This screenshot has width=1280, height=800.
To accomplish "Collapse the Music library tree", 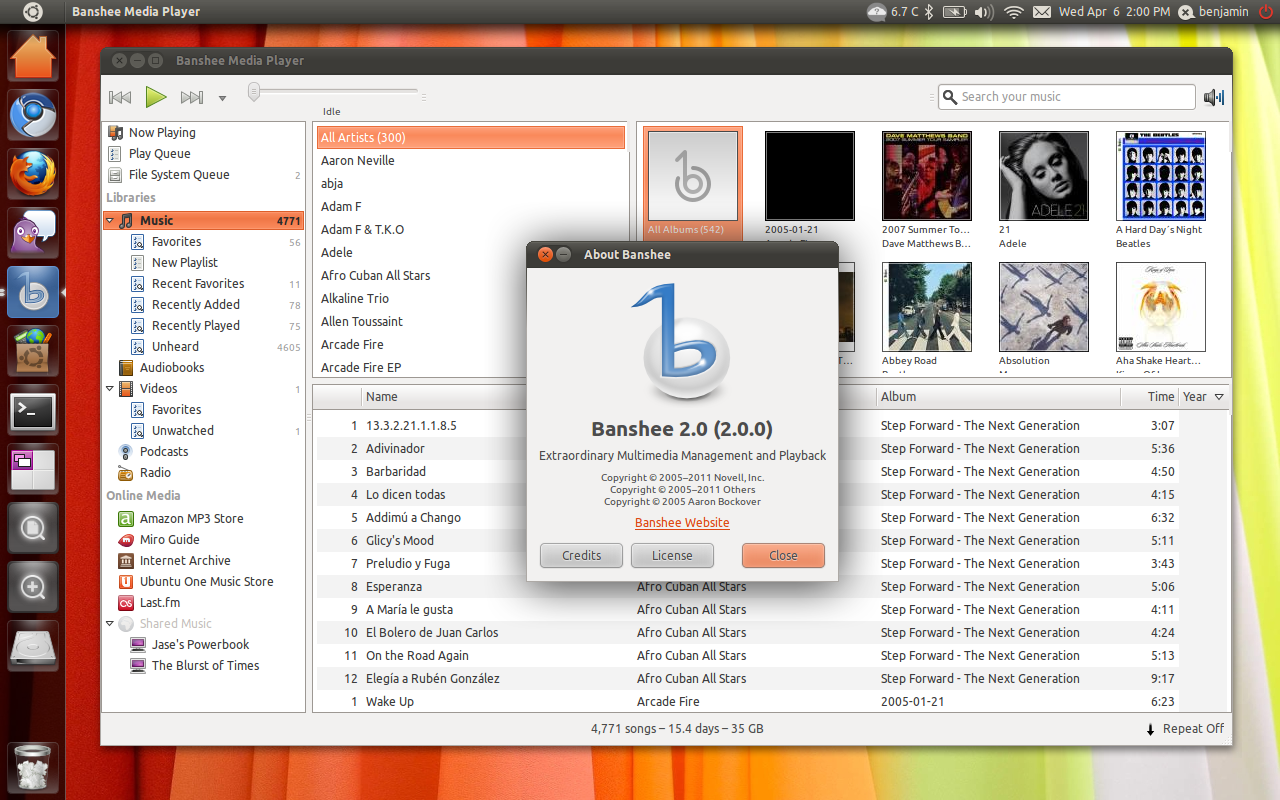I will (110, 221).
